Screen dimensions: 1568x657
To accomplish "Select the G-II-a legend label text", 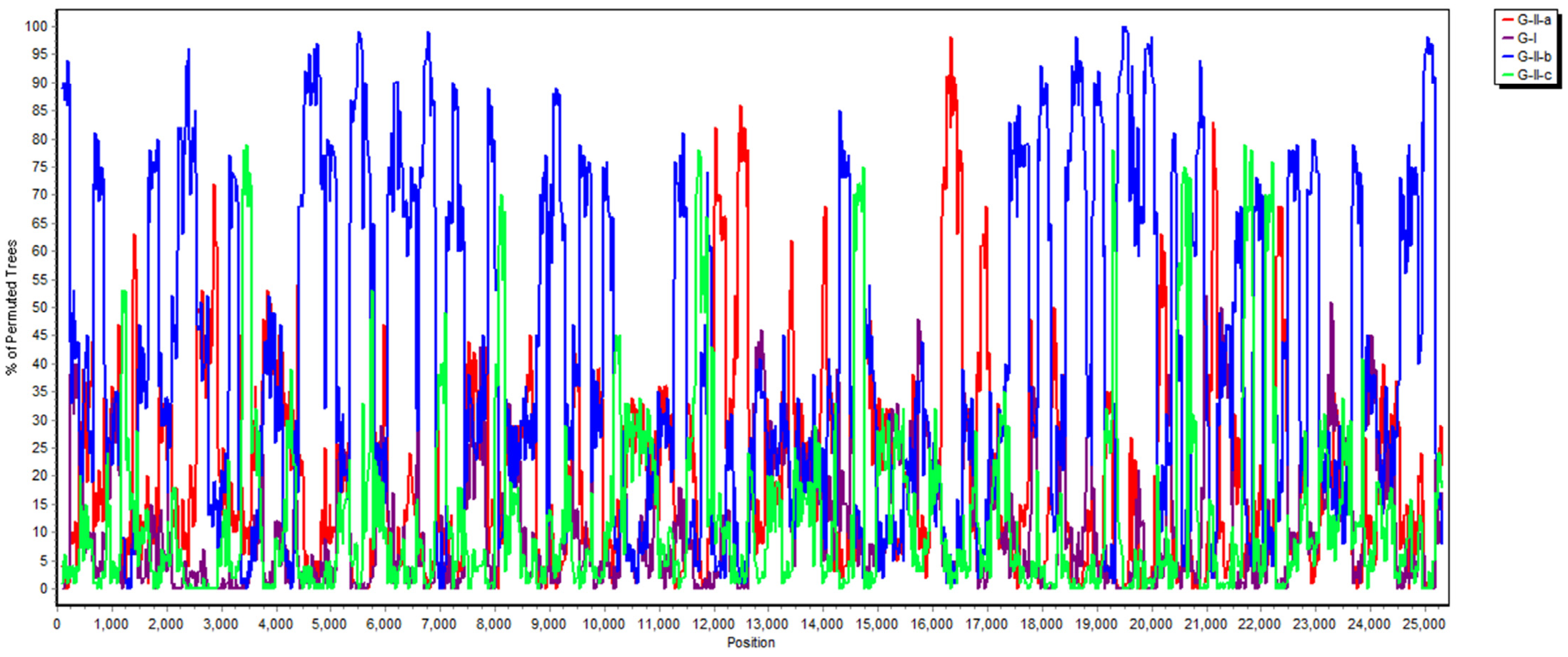I will tap(1534, 20).
